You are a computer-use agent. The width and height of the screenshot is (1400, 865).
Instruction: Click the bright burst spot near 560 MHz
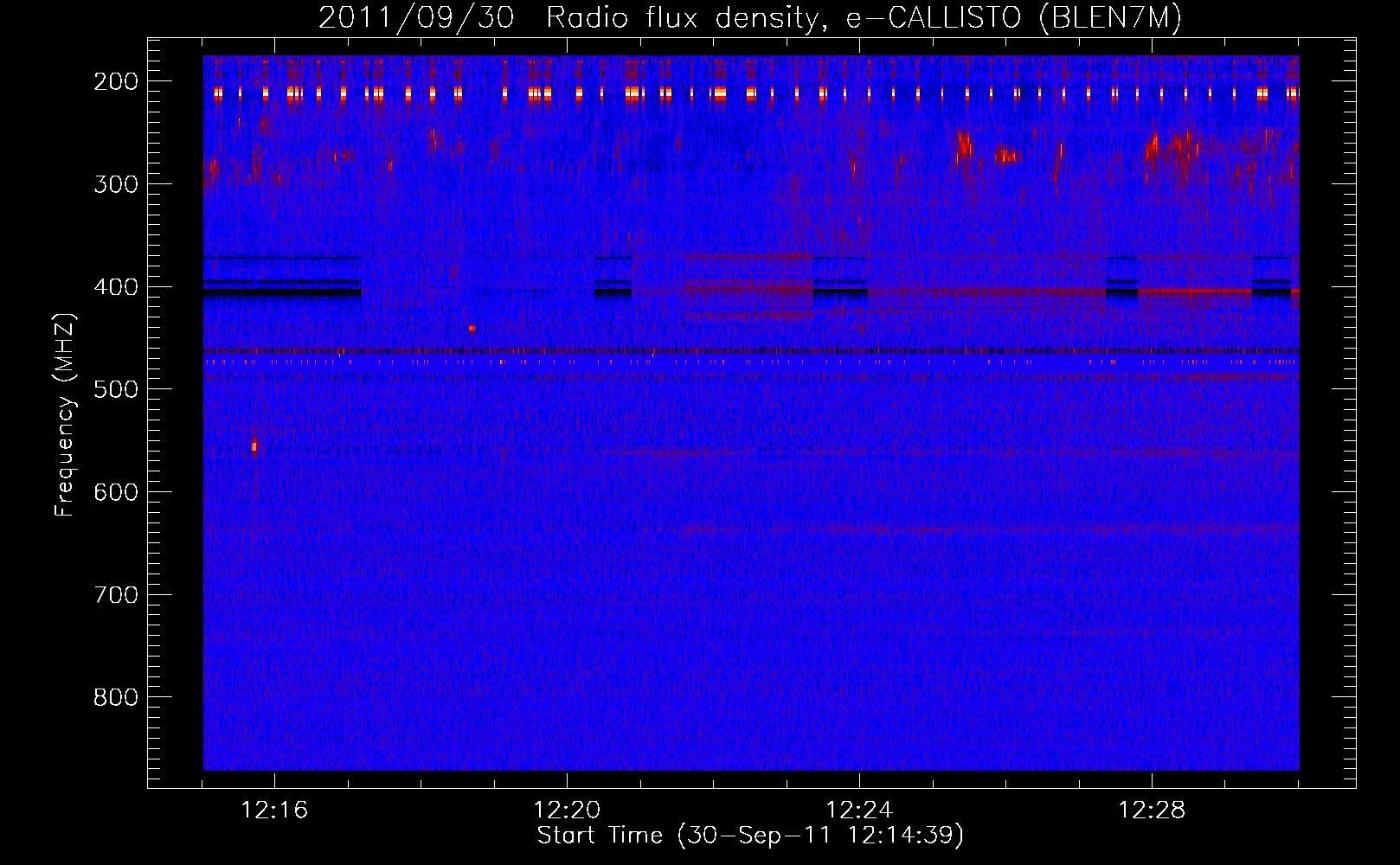coord(254,446)
